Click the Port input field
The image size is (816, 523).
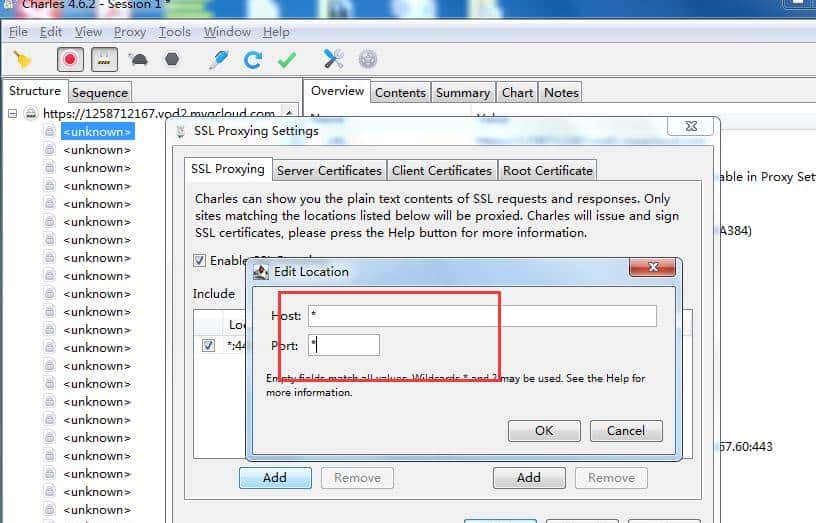pyautogui.click(x=344, y=345)
